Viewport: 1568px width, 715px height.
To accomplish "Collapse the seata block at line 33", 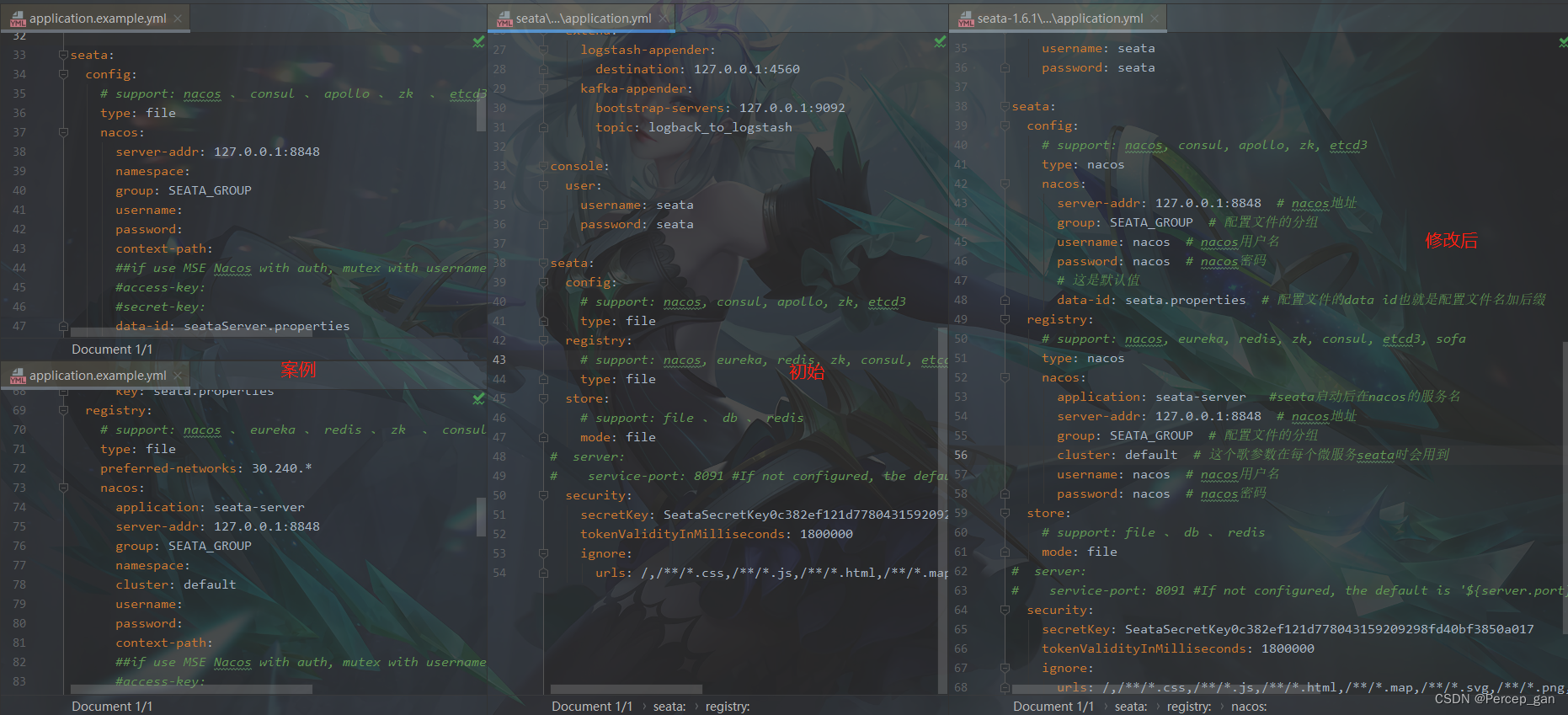I will tap(63, 55).
